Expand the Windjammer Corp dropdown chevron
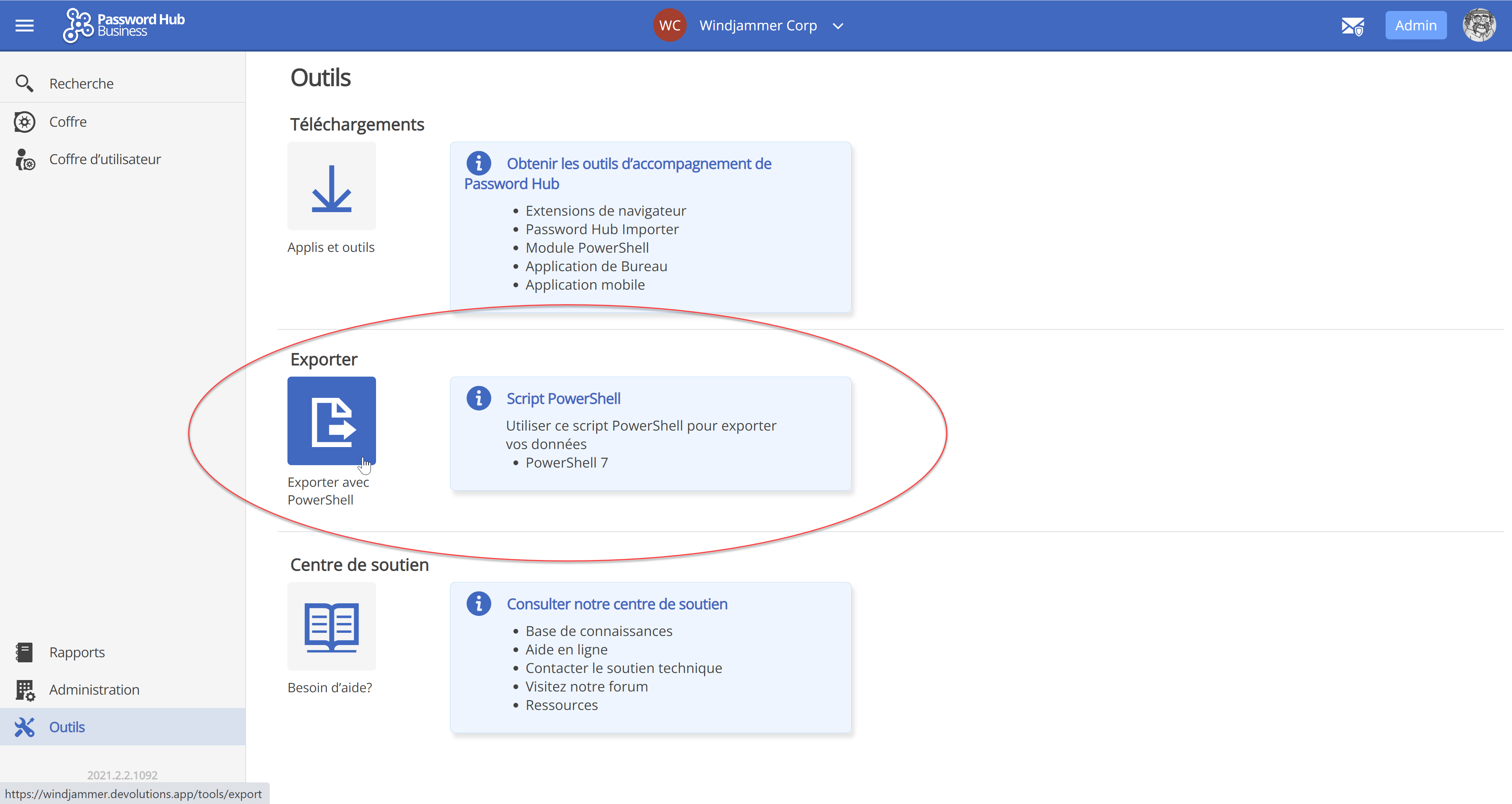The height and width of the screenshot is (804, 1512). pyautogui.click(x=838, y=26)
